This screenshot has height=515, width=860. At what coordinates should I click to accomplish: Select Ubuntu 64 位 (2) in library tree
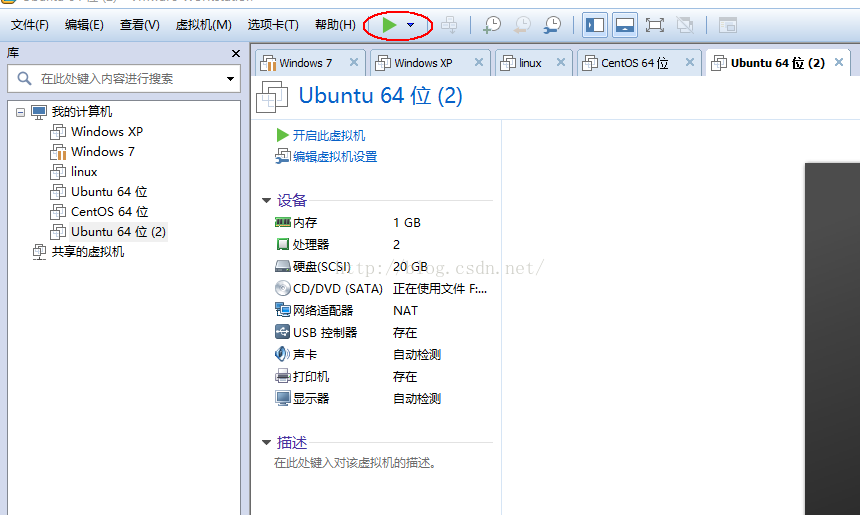pos(118,231)
